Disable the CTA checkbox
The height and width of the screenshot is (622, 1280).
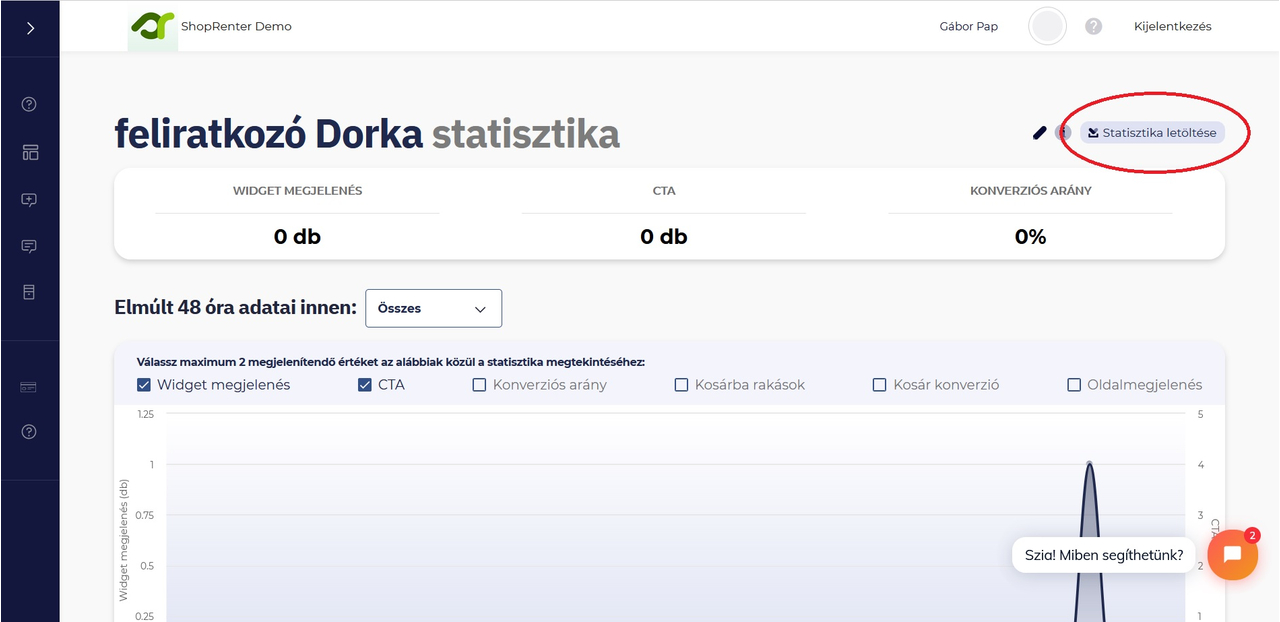coord(365,384)
